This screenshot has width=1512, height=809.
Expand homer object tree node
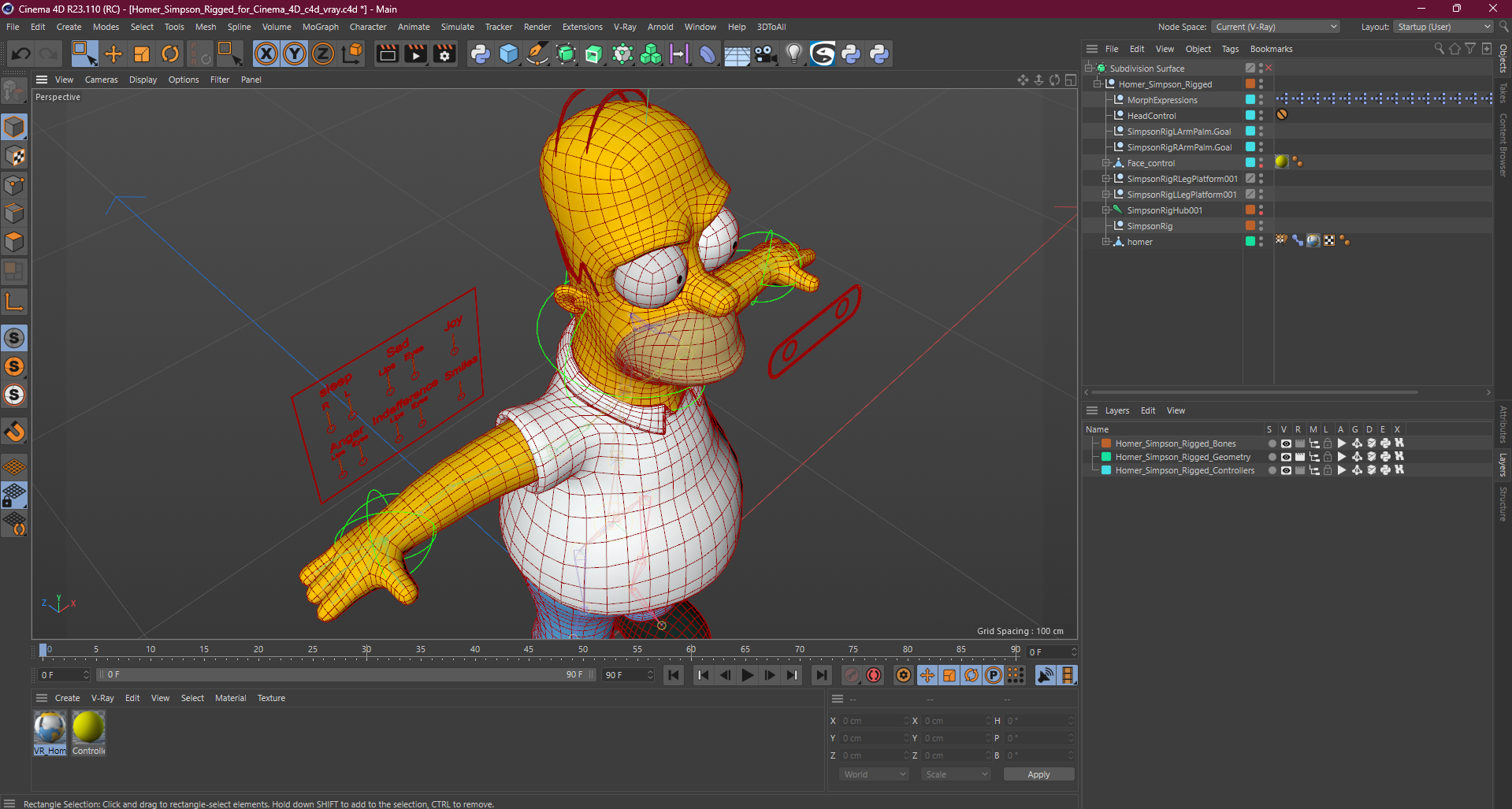point(1105,242)
